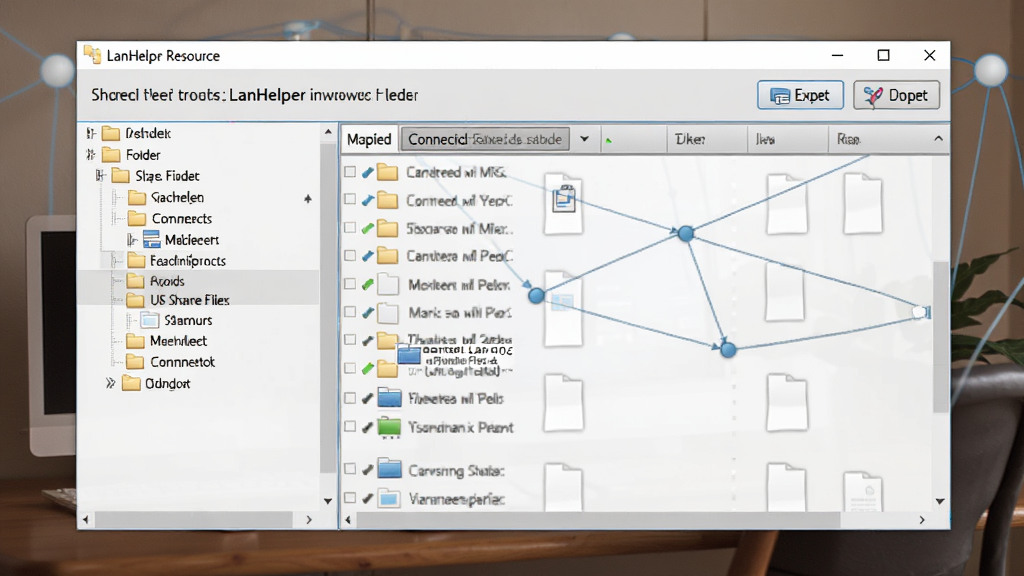Click the Meehdeet folder icon
The width and height of the screenshot is (1024, 576).
tap(135, 341)
